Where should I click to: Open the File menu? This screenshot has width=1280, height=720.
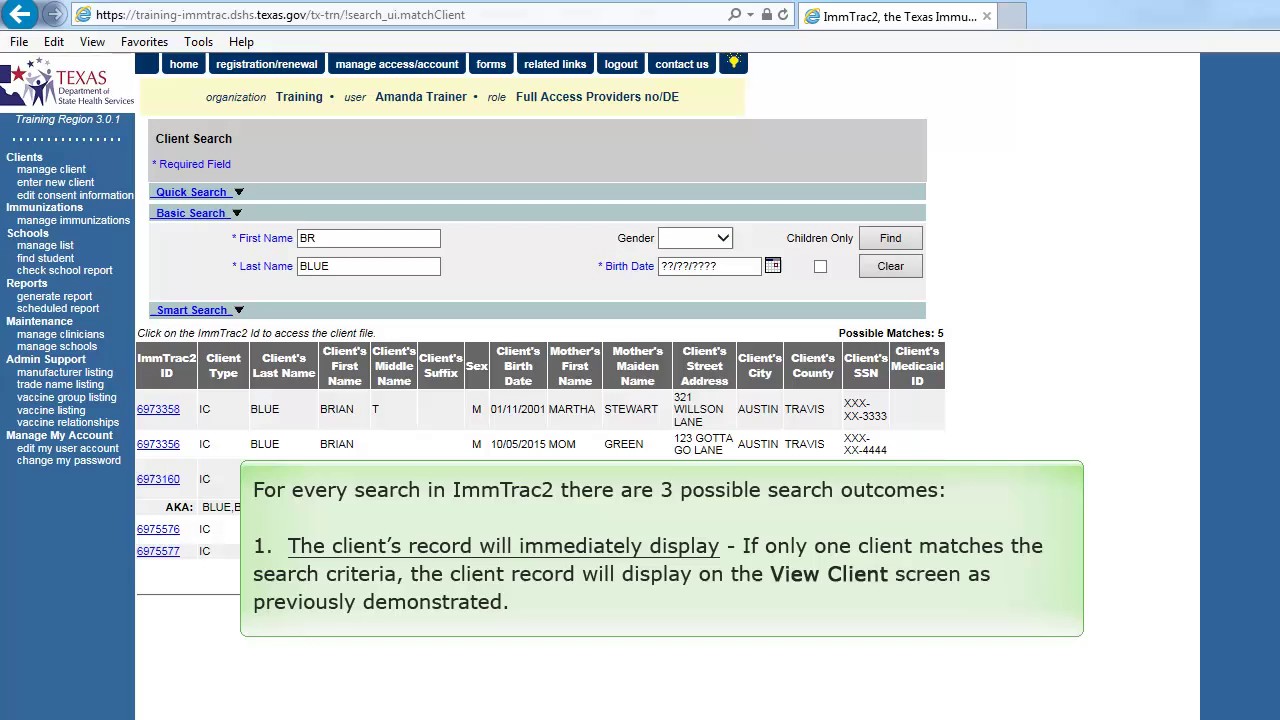tap(19, 42)
